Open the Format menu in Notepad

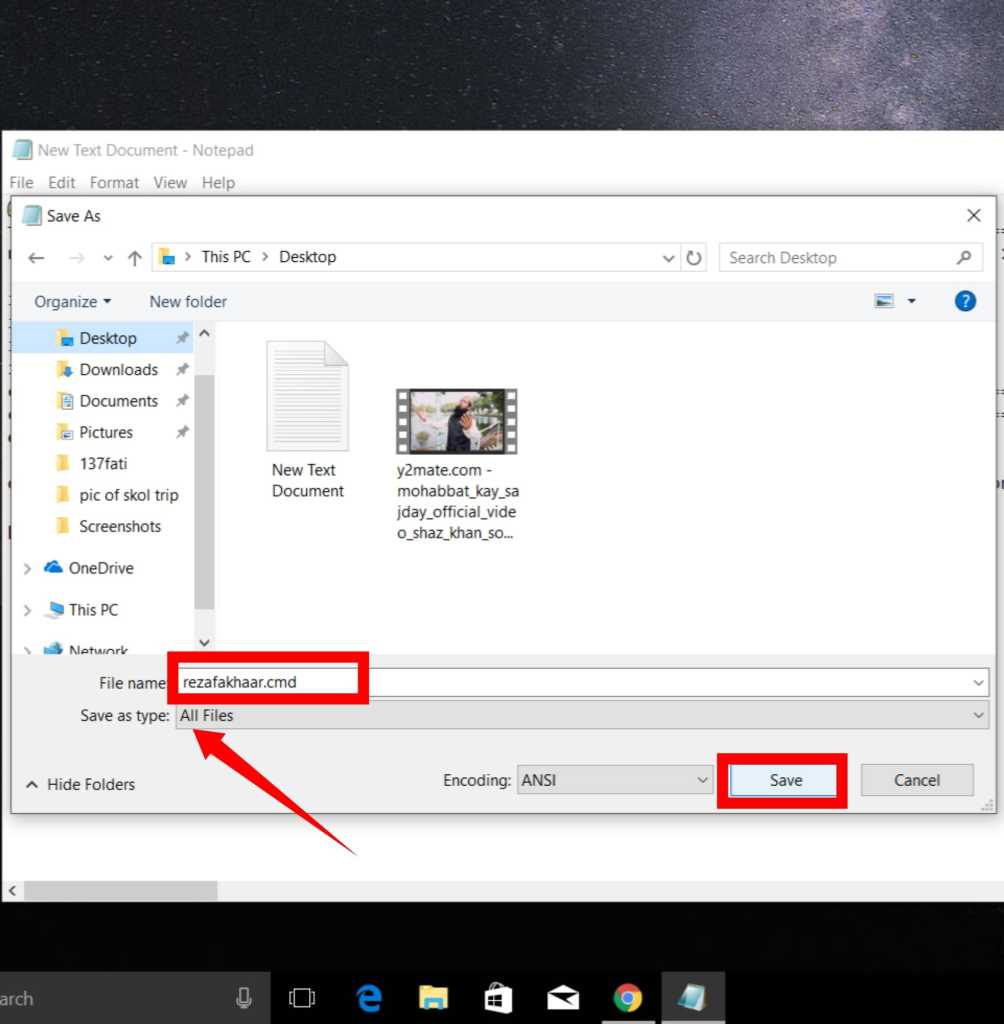coord(114,182)
